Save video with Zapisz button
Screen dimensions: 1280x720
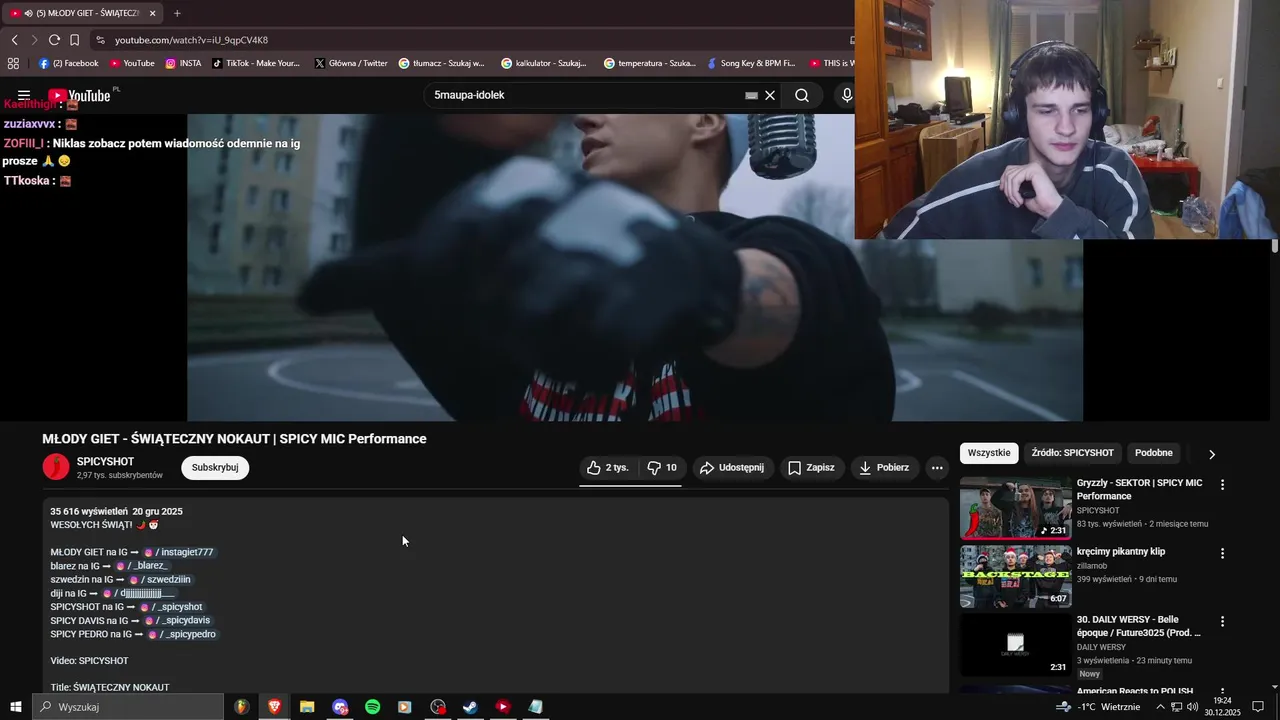point(811,467)
